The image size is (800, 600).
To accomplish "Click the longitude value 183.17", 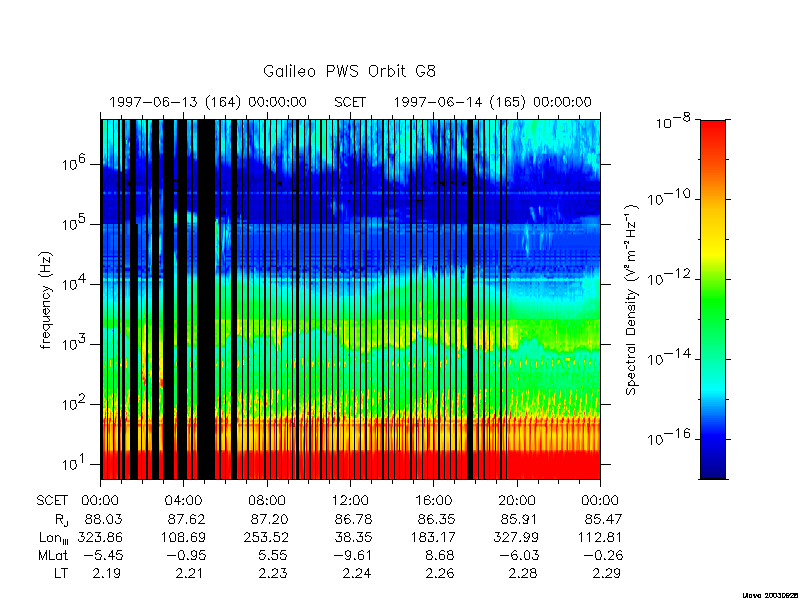I will pyautogui.click(x=433, y=537).
